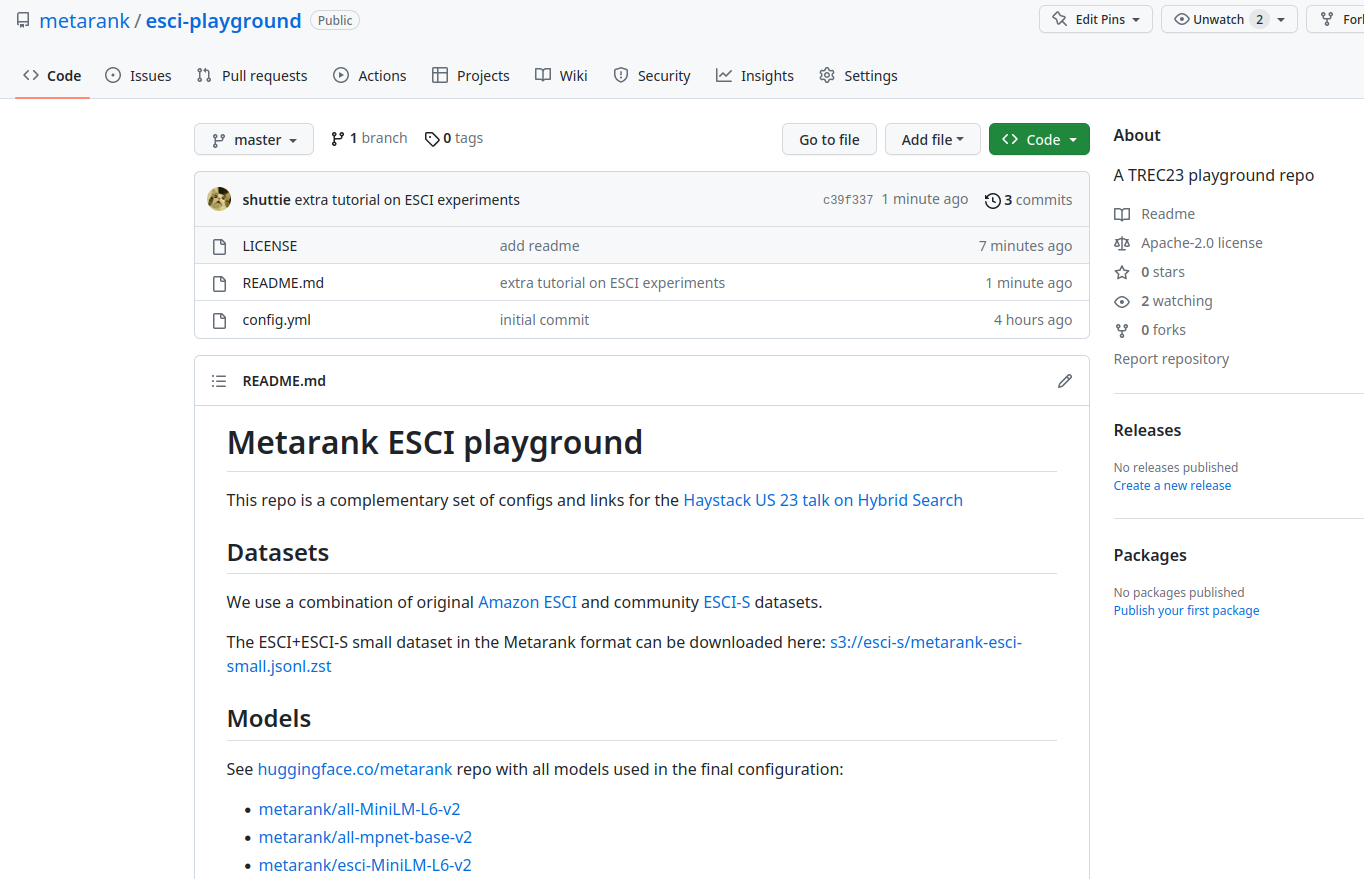
Task: Open the latest commit message link
Action: tap(407, 200)
